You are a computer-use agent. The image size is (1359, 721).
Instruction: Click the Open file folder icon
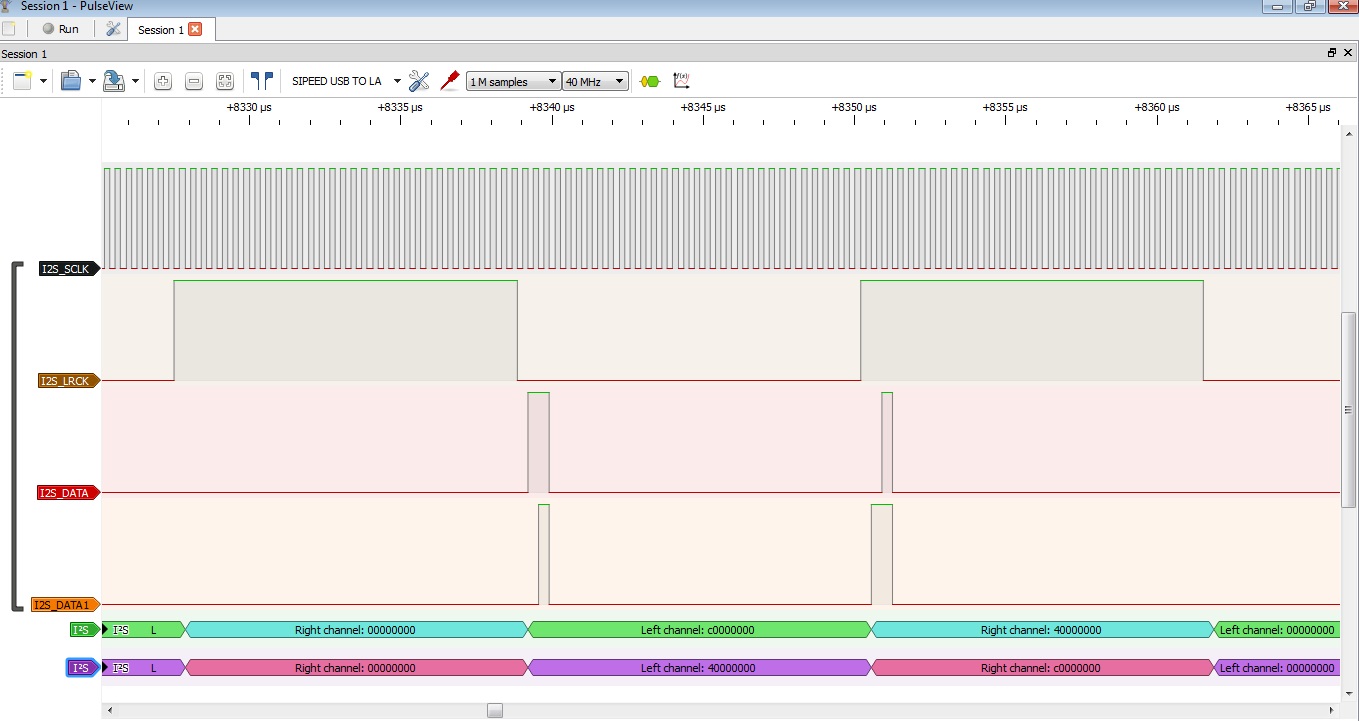[x=70, y=81]
